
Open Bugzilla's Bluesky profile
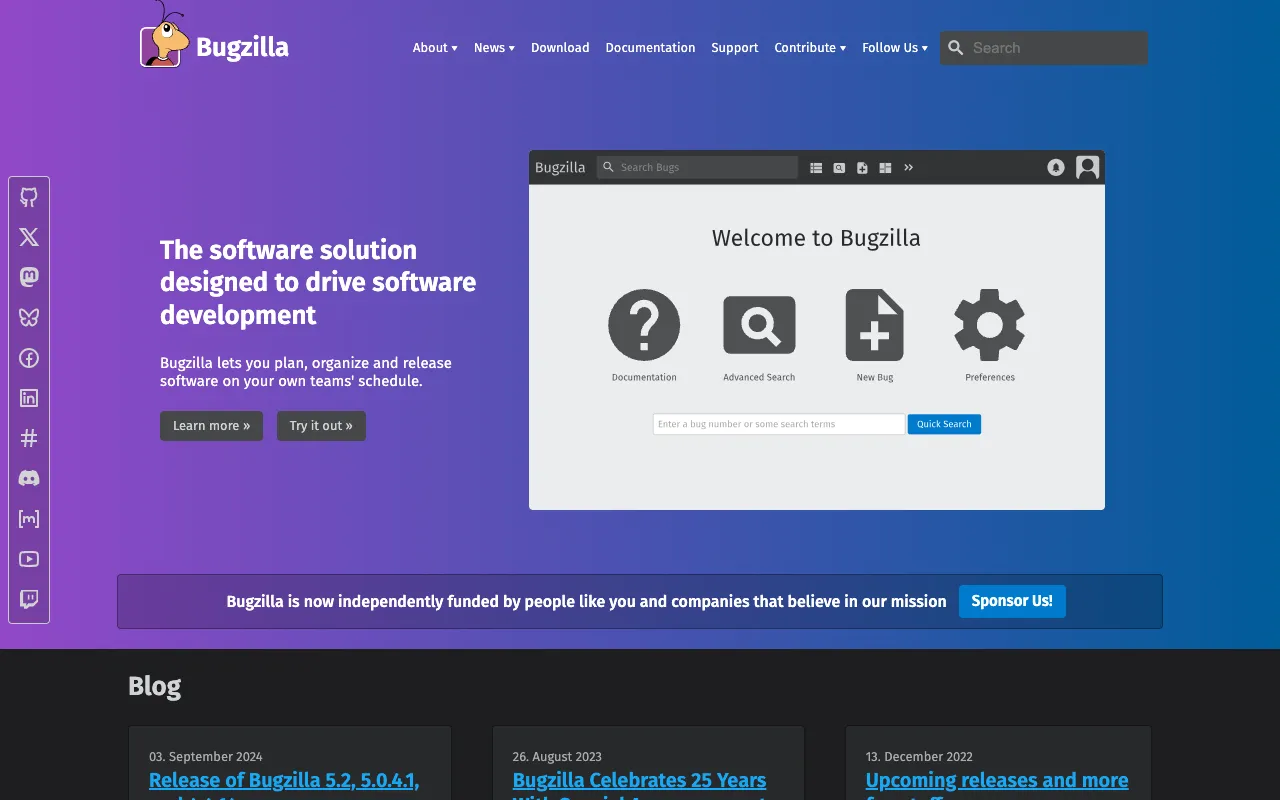pyautogui.click(x=29, y=317)
